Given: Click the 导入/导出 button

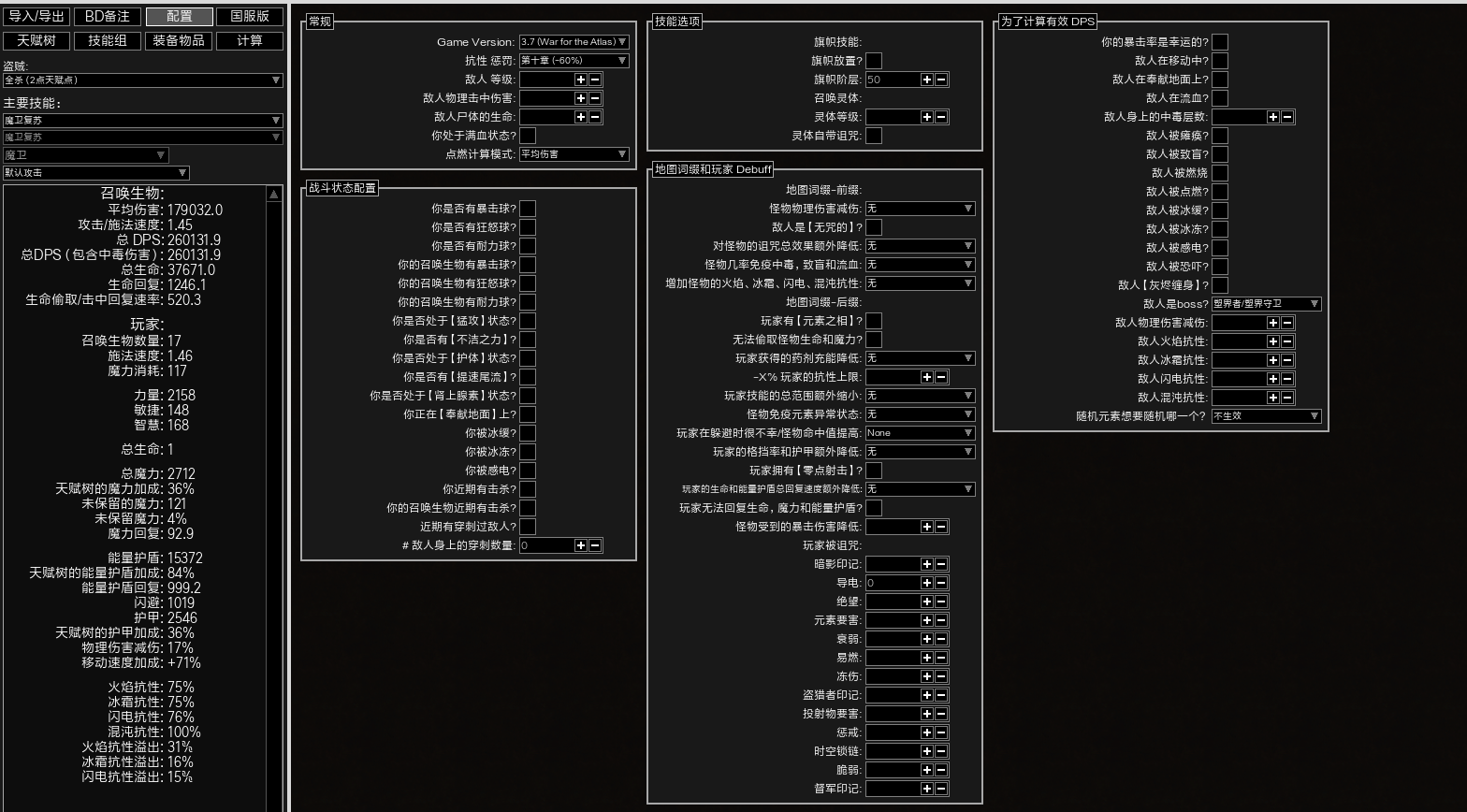Looking at the screenshot, I should pos(36,16).
